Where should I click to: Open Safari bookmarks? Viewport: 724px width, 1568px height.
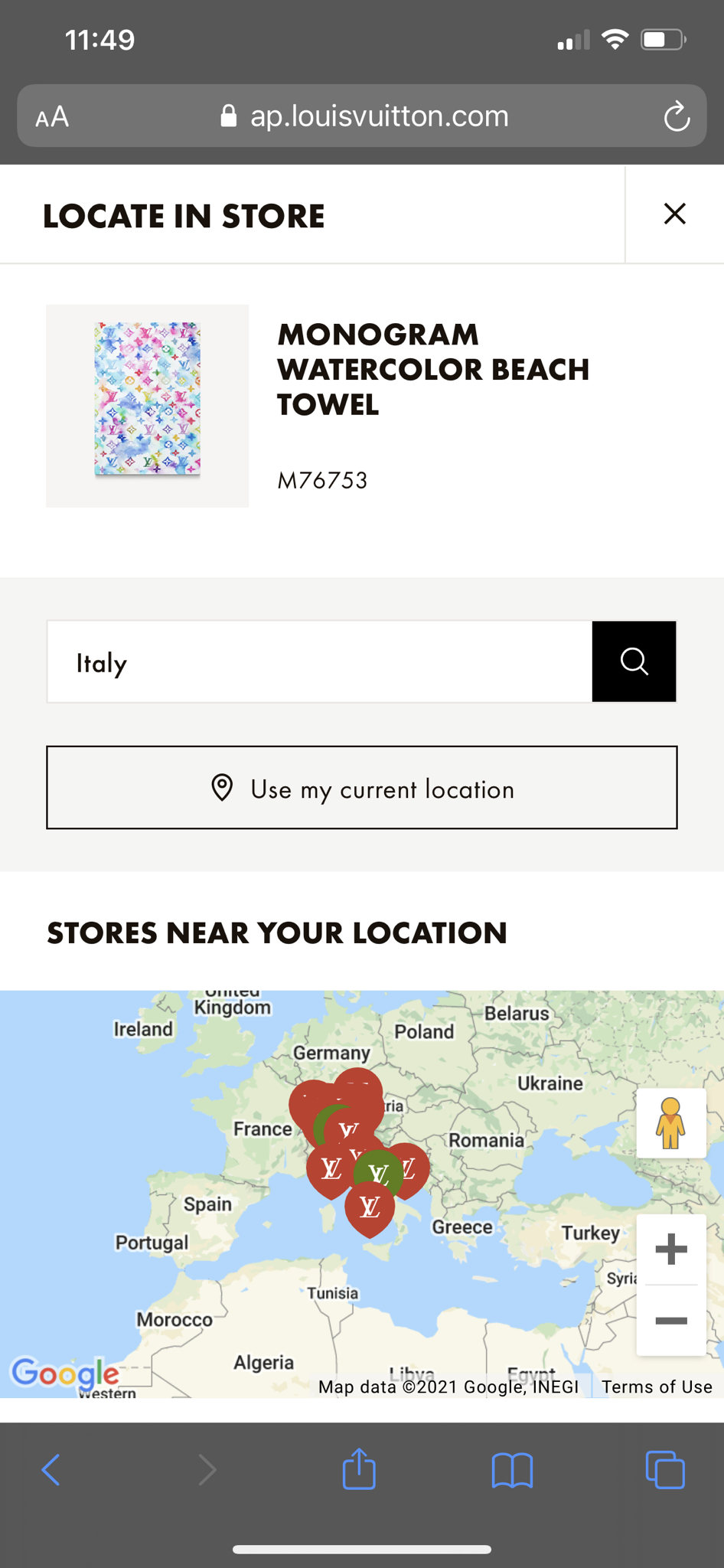(x=512, y=1470)
